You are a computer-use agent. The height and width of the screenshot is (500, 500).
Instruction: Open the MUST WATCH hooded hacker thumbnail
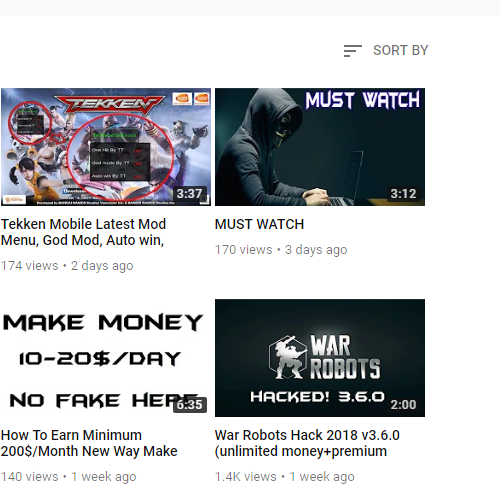pyautogui.click(x=320, y=147)
